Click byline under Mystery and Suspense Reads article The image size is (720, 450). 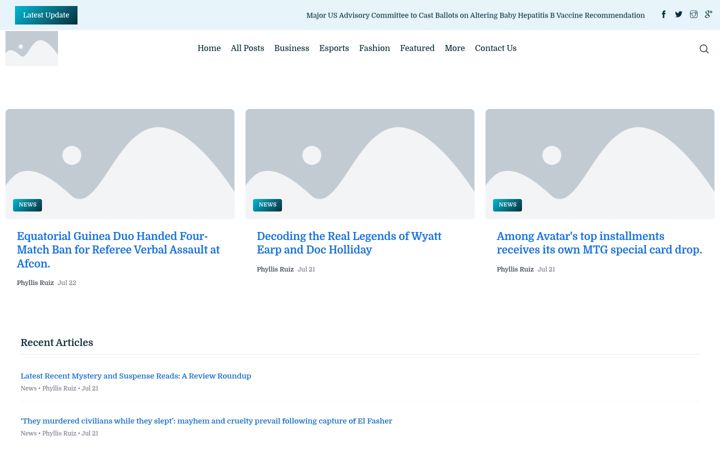coord(59,388)
